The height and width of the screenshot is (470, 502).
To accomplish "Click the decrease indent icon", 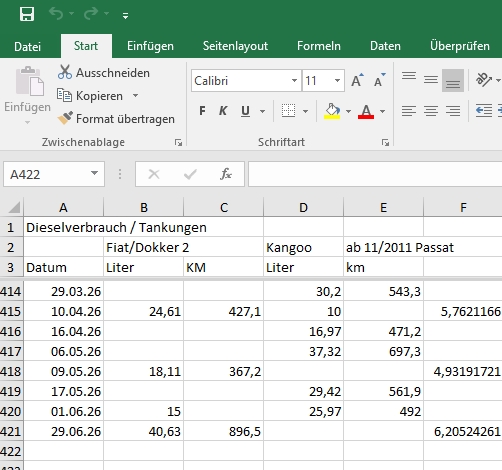I will [x=484, y=111].
